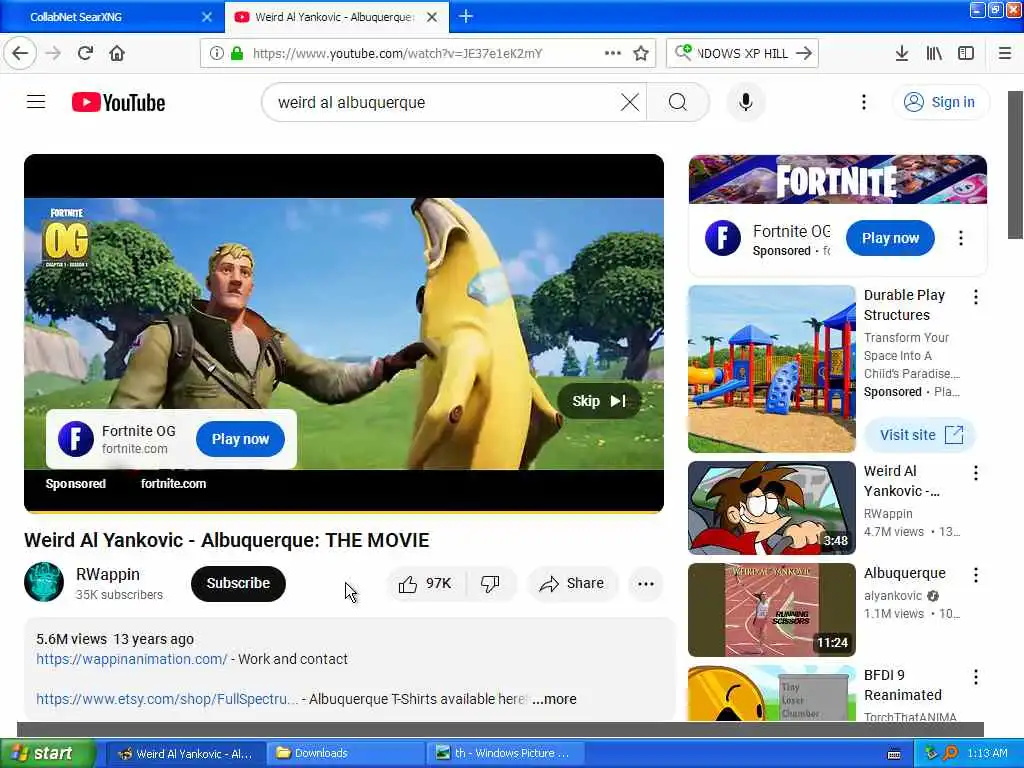The image size is (1024, 768).
Task: Open Weird Al Yankovic RWappin thumbnail
Action: pyautogui.click(x=772, y=507)
